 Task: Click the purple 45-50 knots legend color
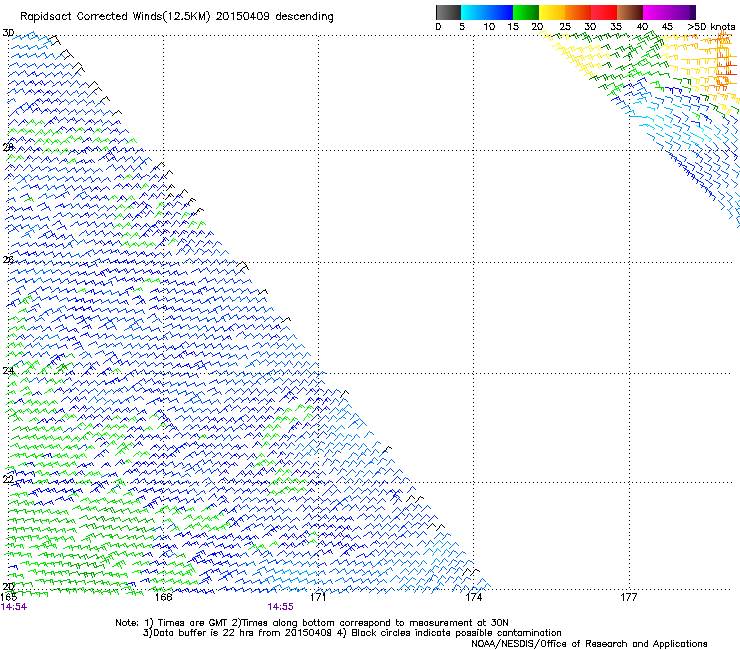tap(682, 12)
